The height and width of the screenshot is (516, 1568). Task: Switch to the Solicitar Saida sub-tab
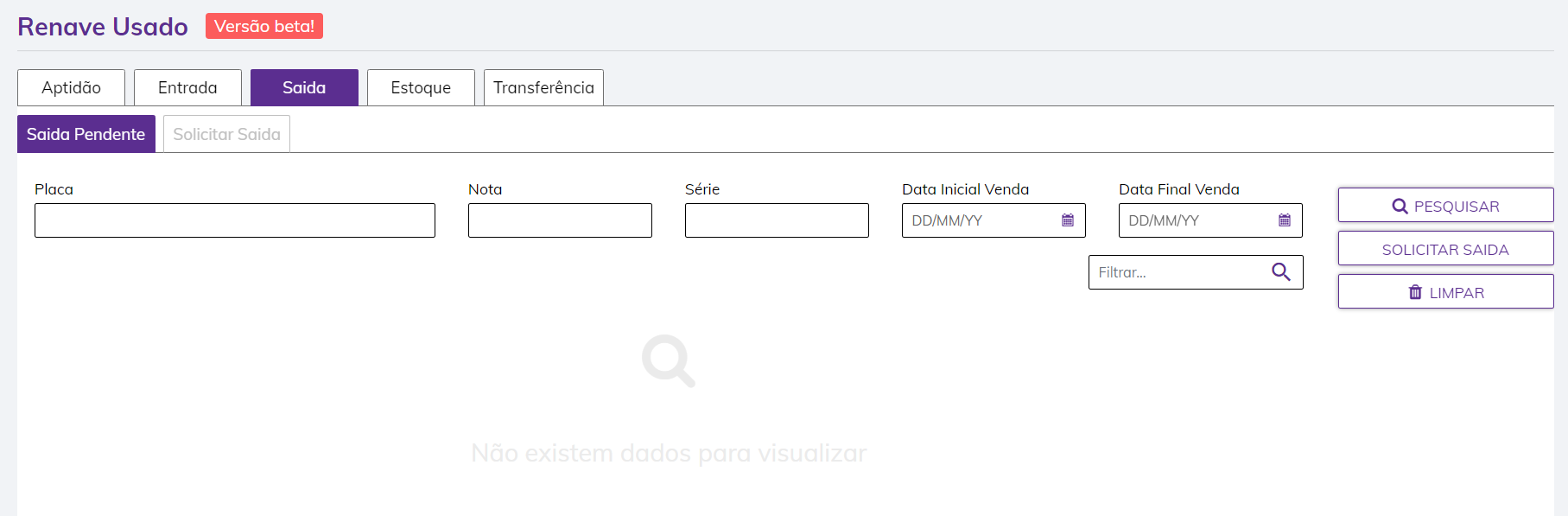coord(226,134)
